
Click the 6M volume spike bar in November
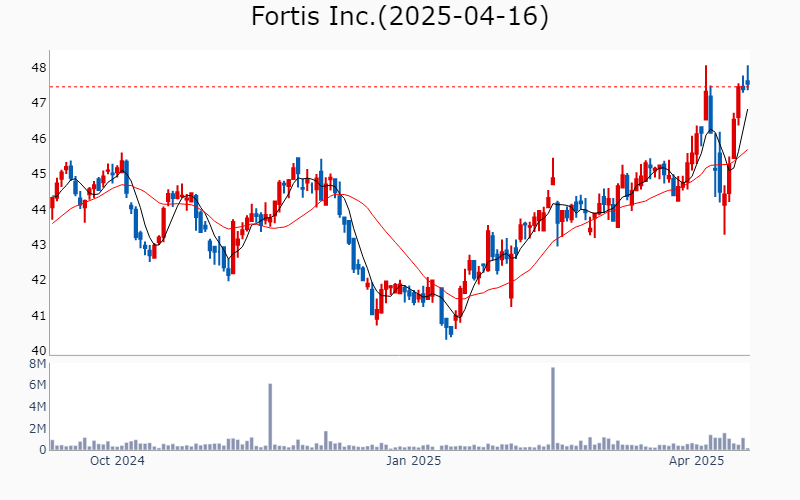pyautogui.click(x=270, y=417)
